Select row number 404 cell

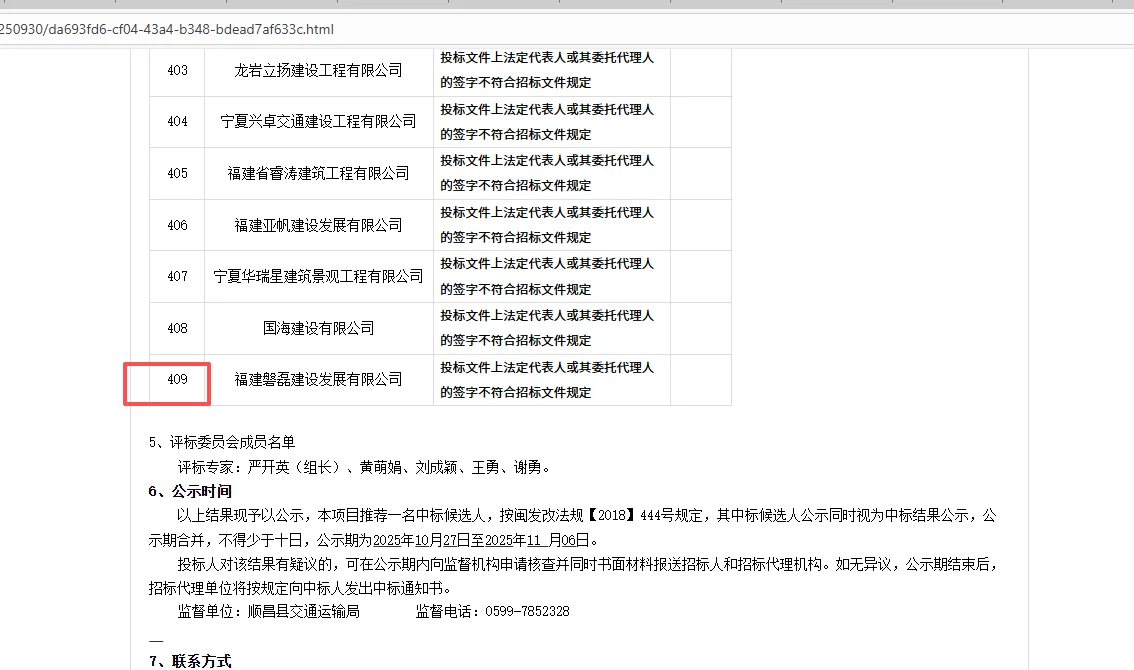tap(177, 122)
